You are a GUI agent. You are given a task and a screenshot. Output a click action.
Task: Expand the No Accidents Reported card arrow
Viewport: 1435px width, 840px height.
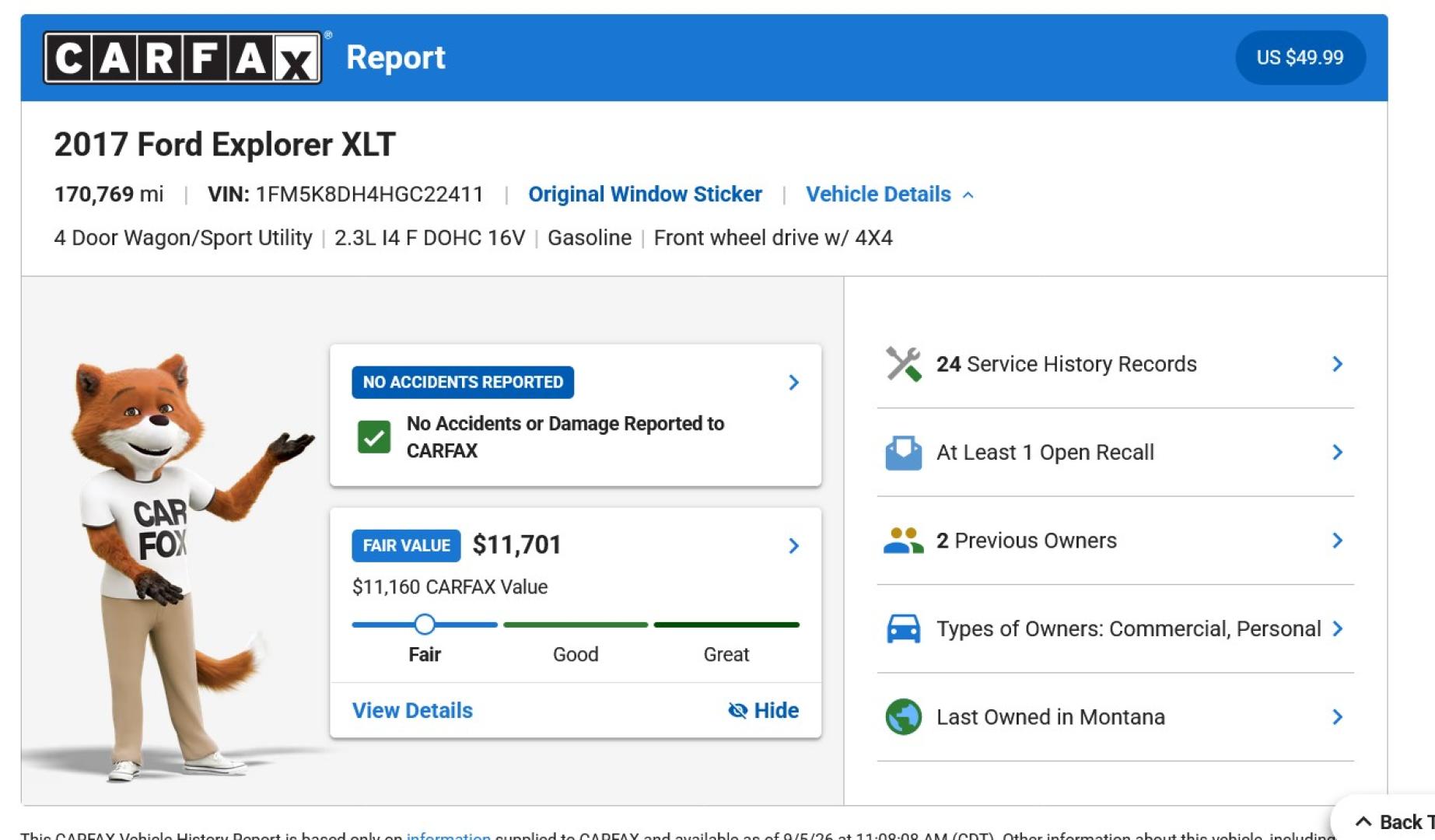[x=793, y=383]
